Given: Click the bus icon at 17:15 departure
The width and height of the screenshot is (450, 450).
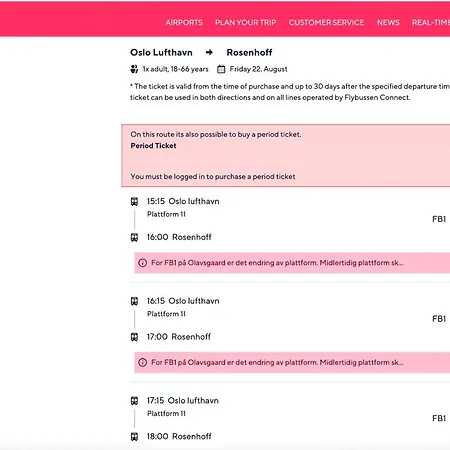Looking at the screenshot, I should pos(134,401).
